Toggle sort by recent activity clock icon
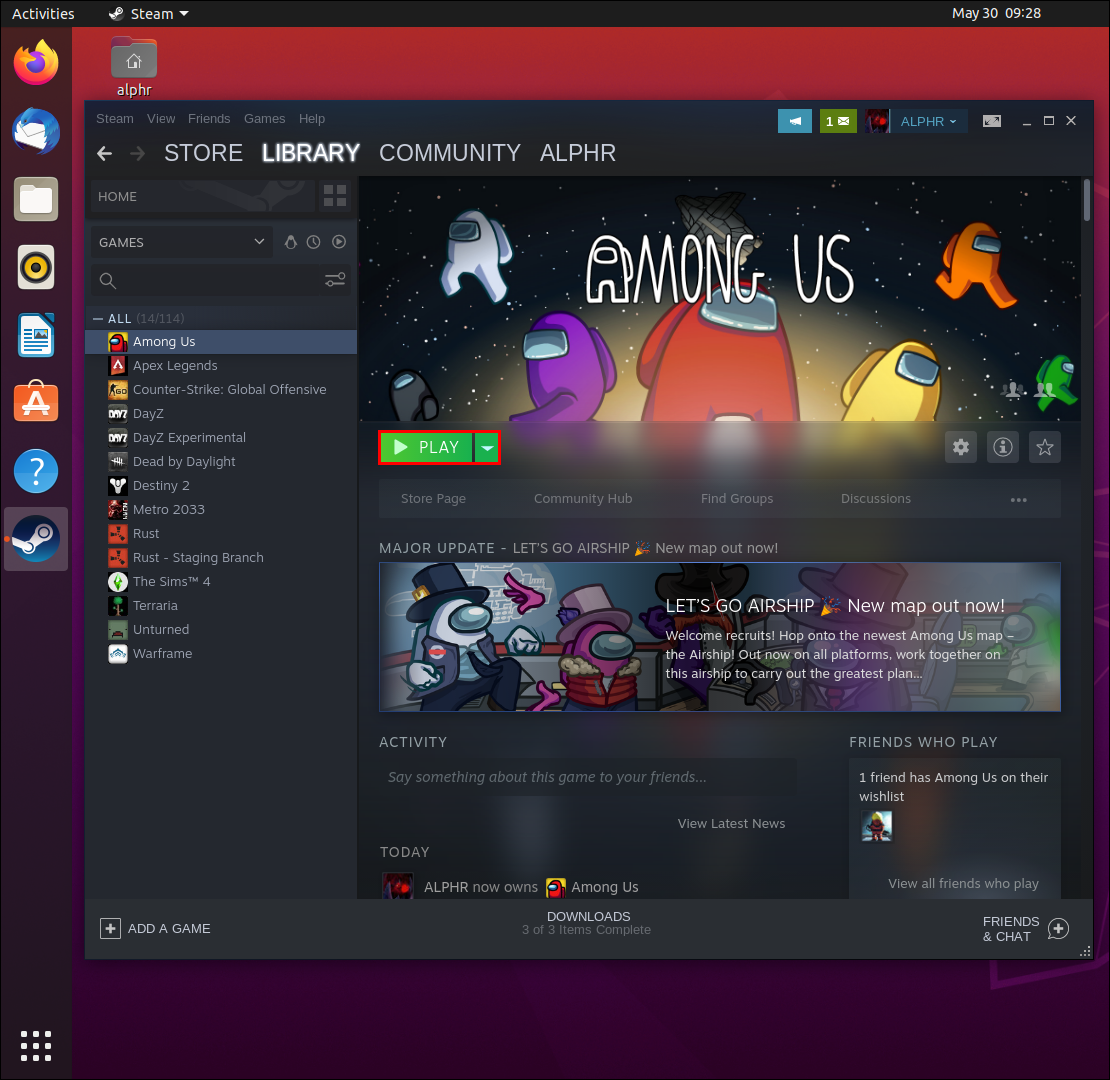 [314, 242]
